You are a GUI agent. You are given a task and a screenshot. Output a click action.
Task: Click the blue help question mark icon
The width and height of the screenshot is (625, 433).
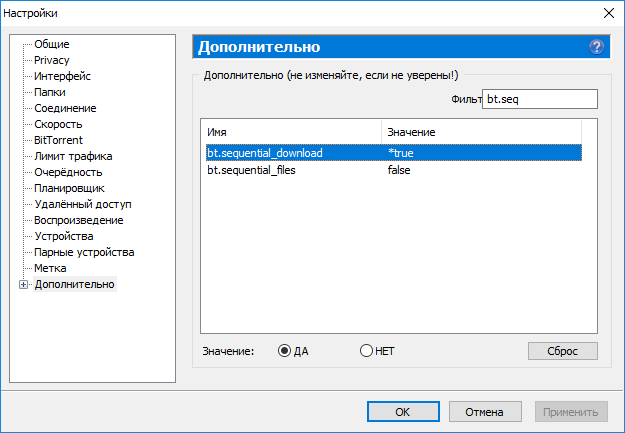click(597, 47)
